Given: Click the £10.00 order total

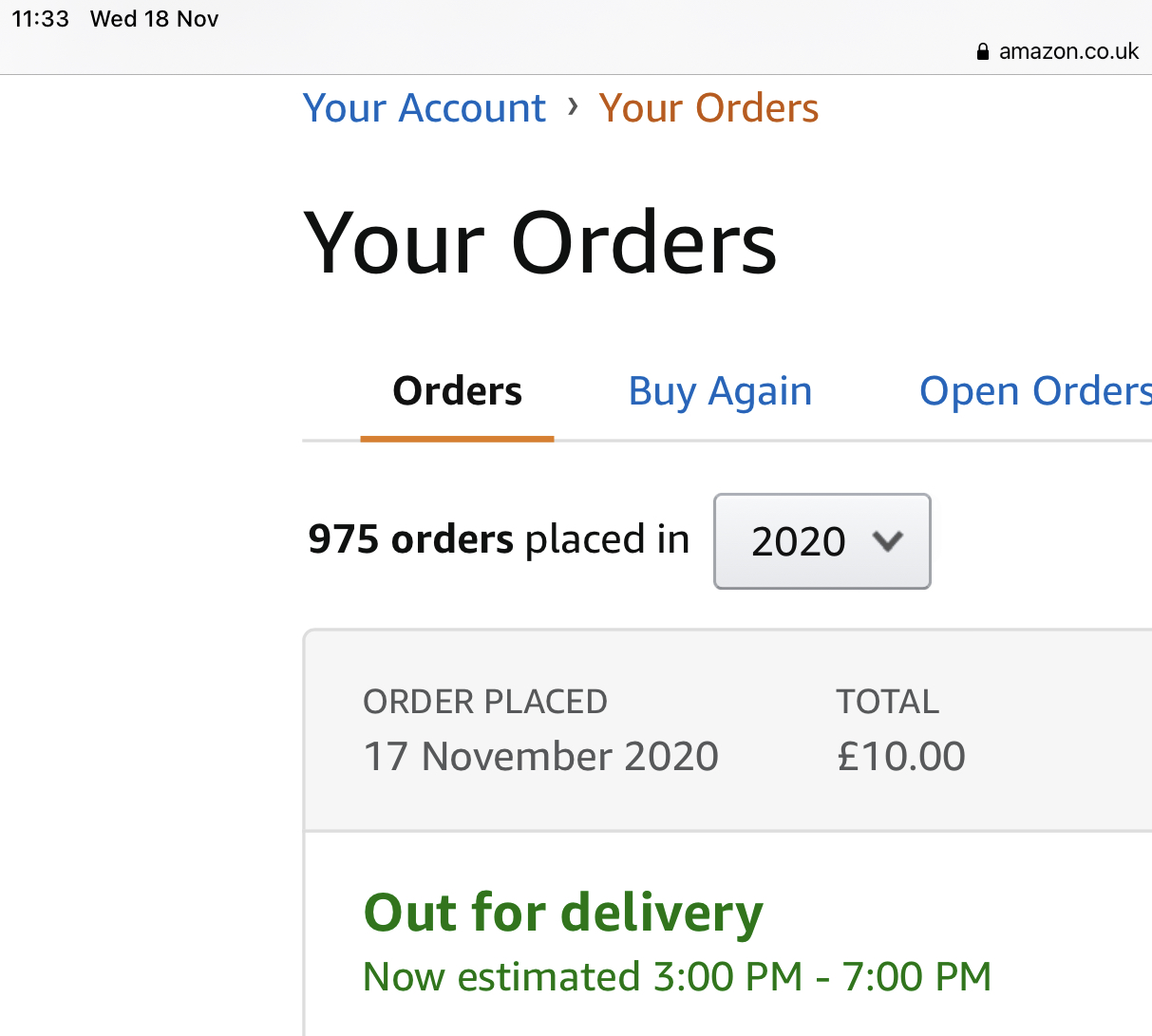Looking at the screenshot, I should pos(900,757).
